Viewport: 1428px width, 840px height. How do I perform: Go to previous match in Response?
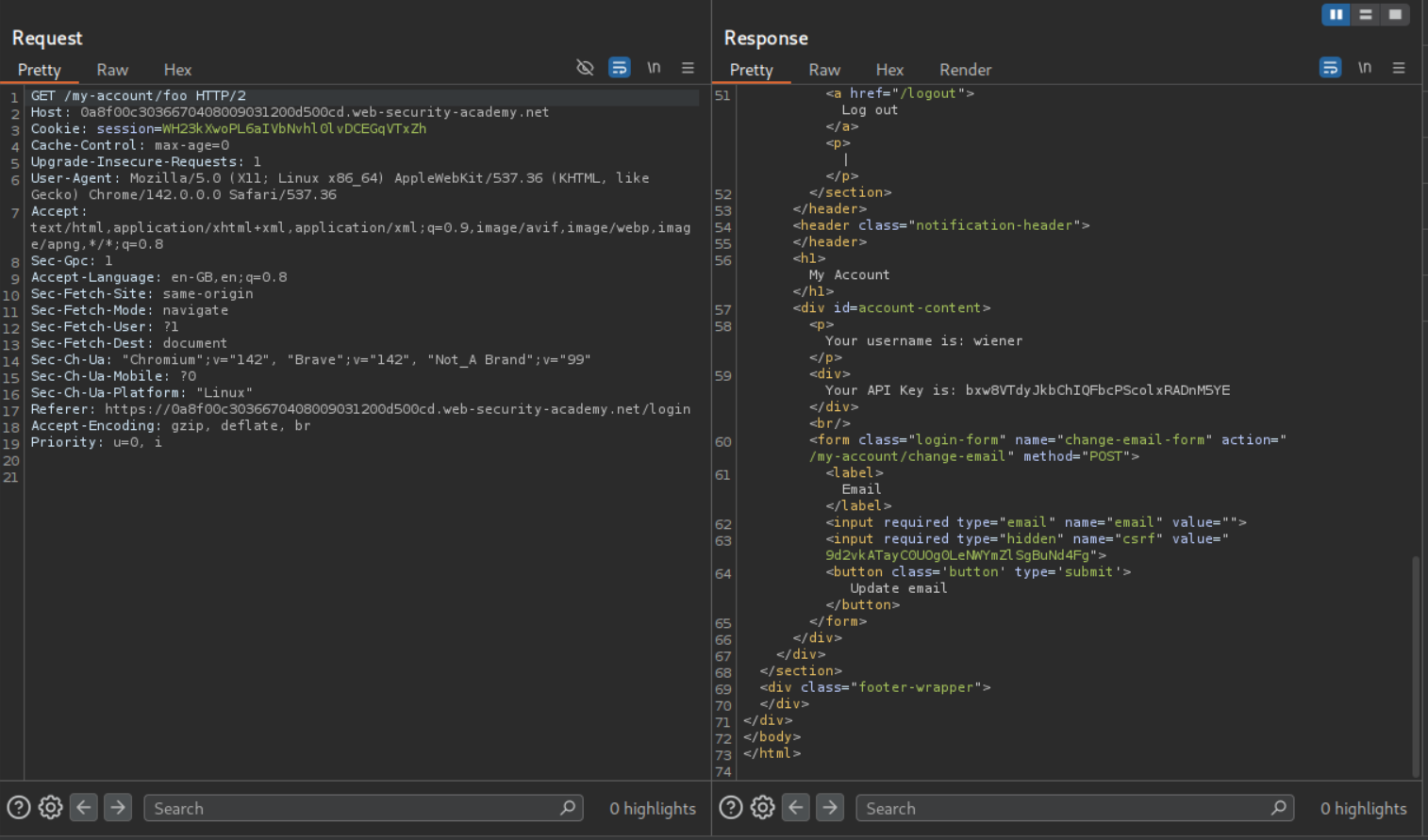(x=796, y=808)
